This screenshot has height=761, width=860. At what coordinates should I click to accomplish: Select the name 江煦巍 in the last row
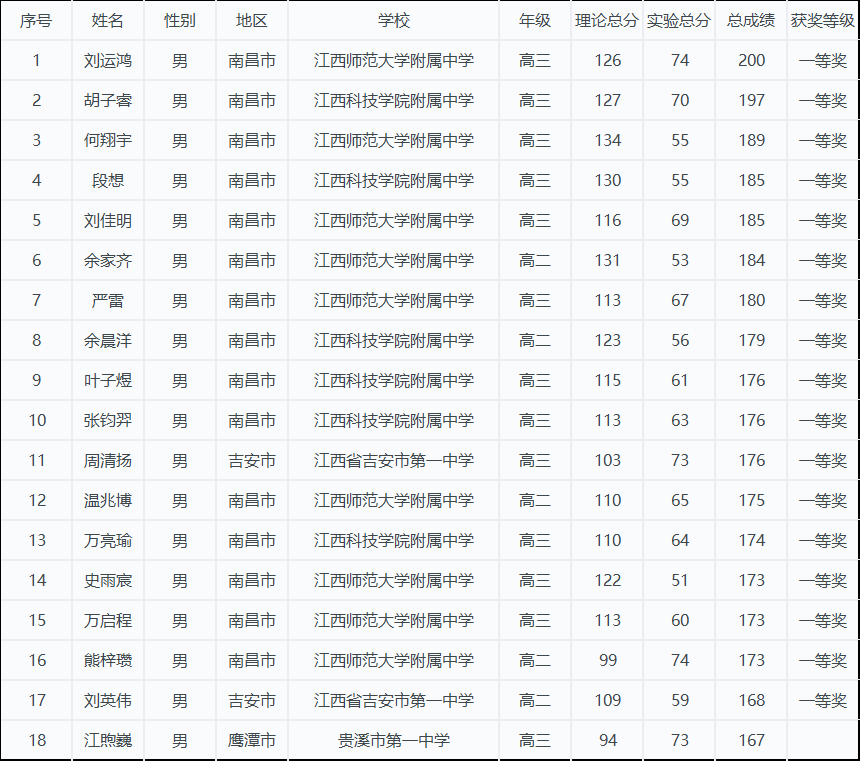tap(108, 741)
